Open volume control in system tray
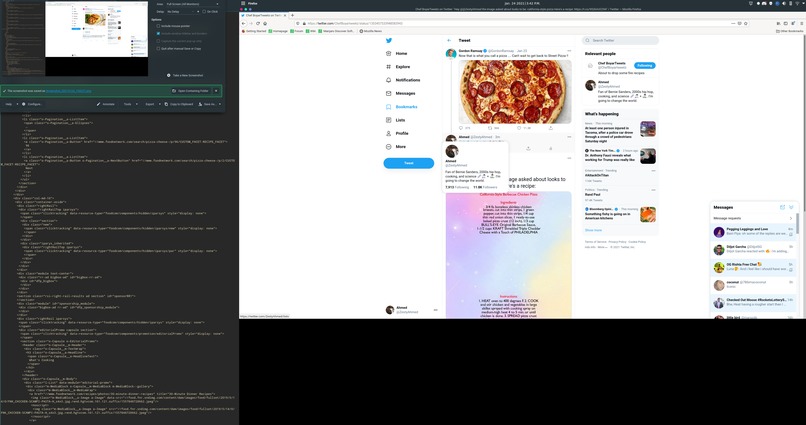The height and width of the screenshot is (425, 806). [783, 3]
